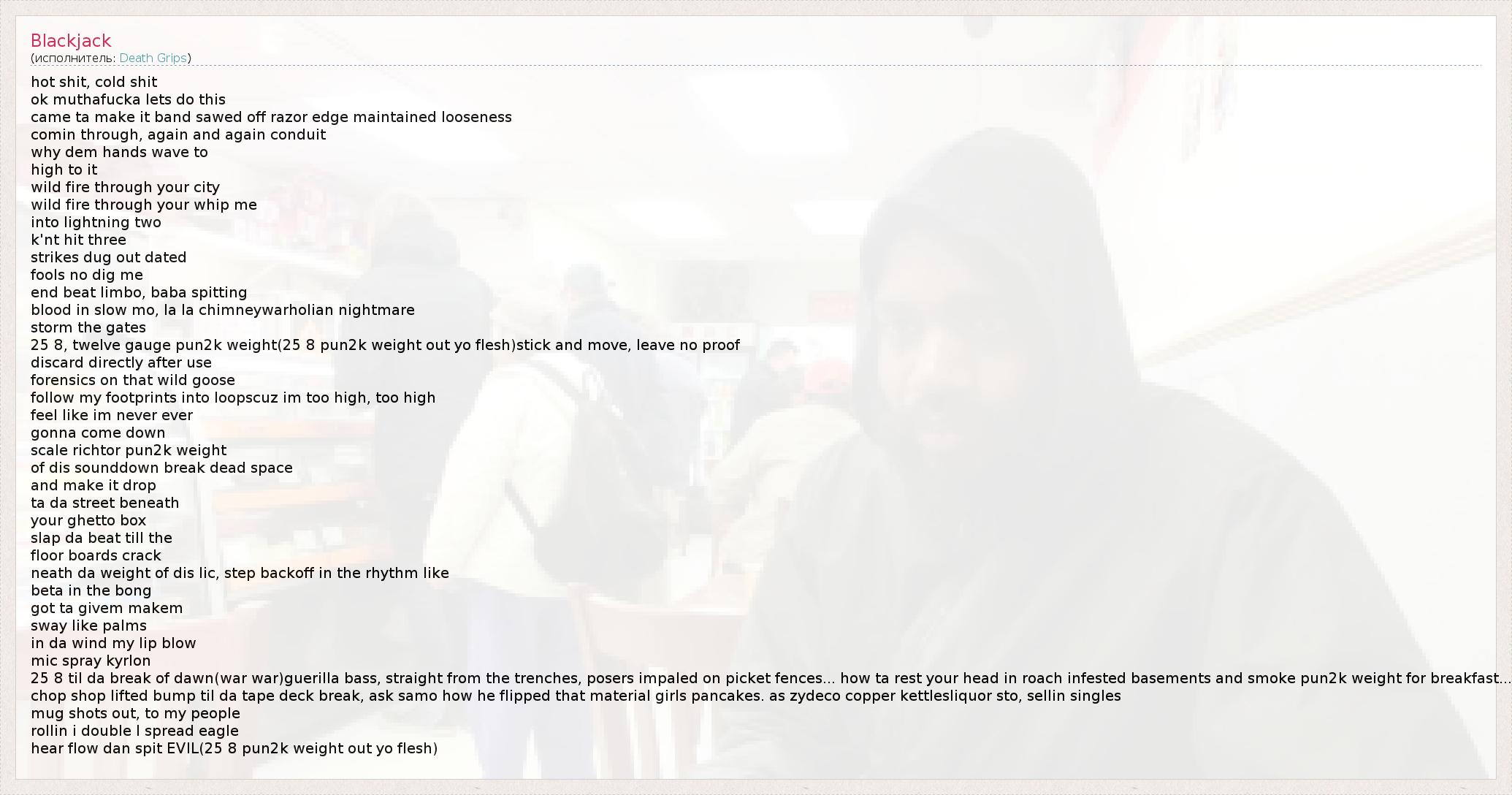
Task: Click the line "sway like palms"
Action: click(88, 625)
